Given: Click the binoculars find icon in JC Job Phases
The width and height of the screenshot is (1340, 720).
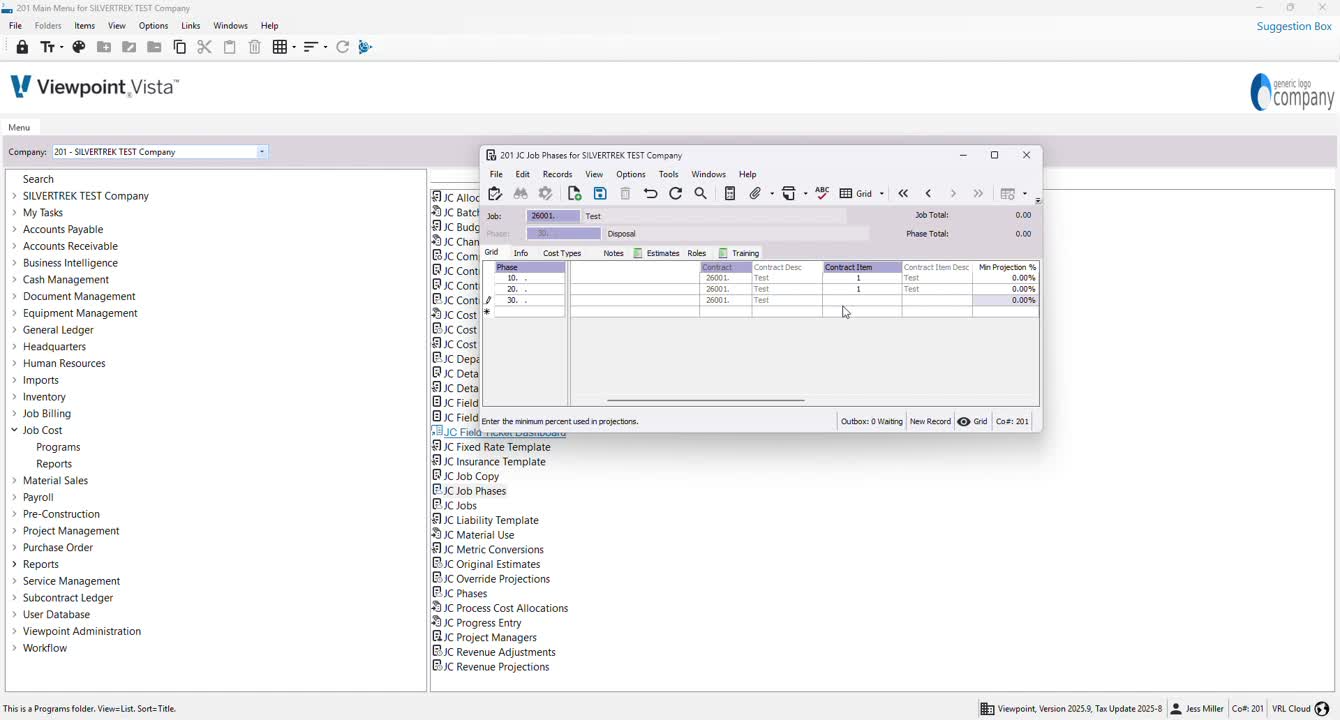Looking at the screenshot, I should tap(521, 194).
